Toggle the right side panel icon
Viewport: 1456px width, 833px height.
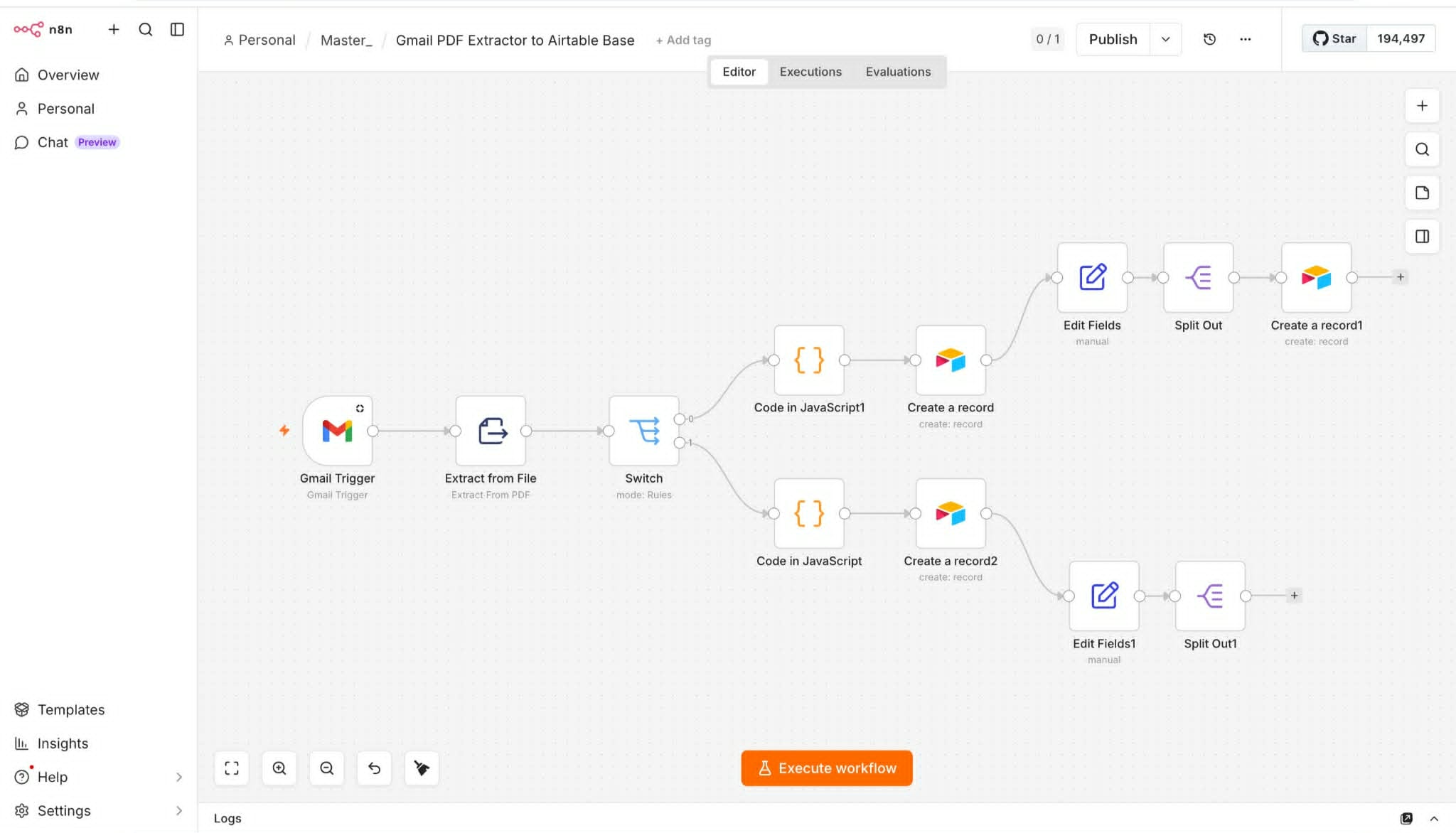click(1422, 237)
